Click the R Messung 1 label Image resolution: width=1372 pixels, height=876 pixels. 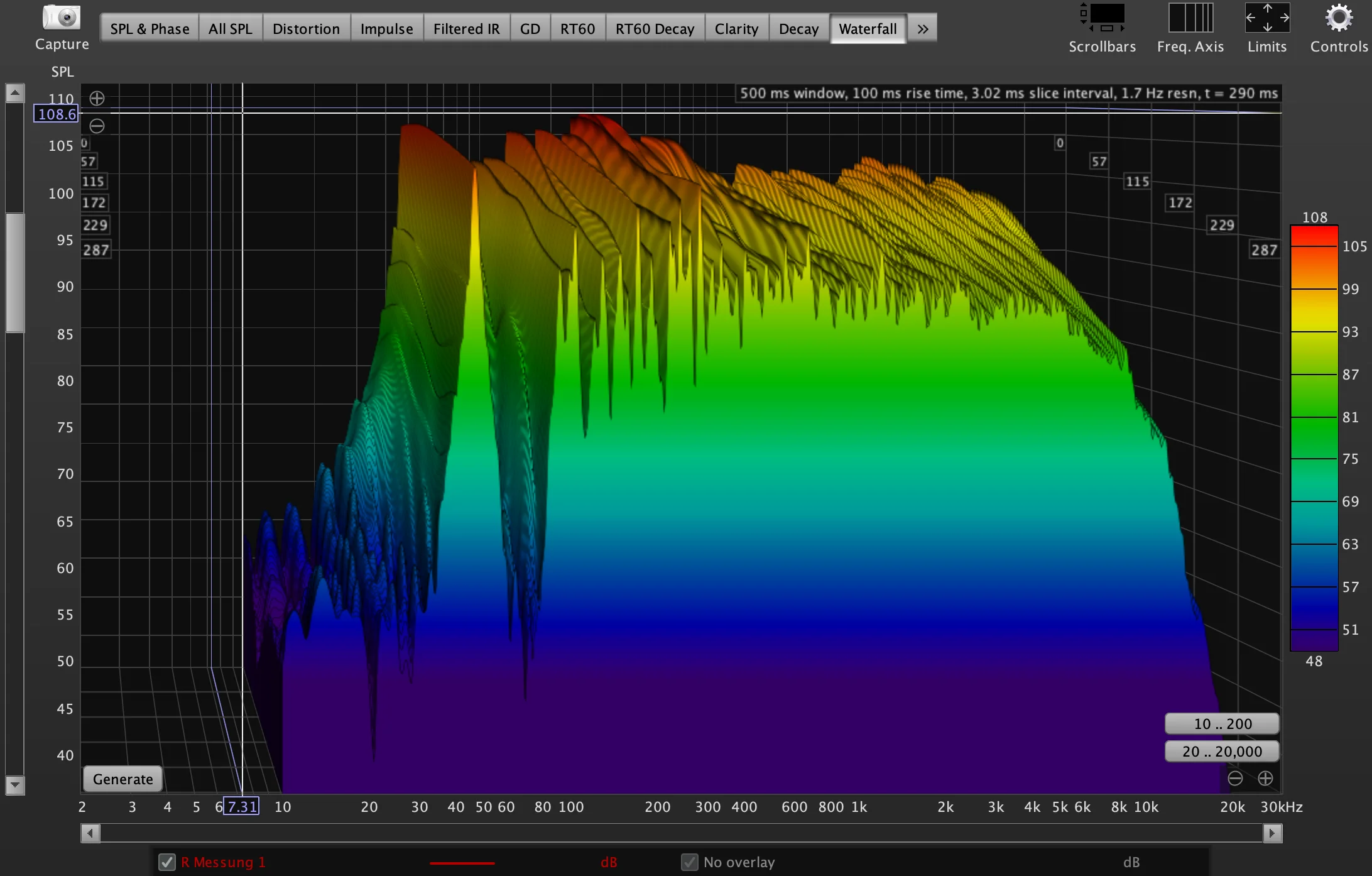point(224,862)
